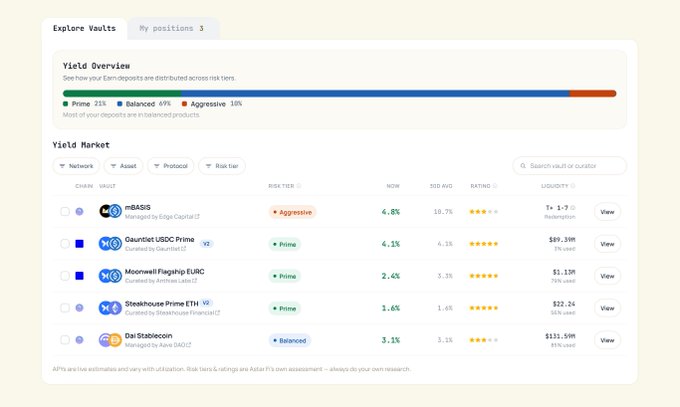
Task: Click the green Prime segment of the yield bar
Action: (122, 93)
